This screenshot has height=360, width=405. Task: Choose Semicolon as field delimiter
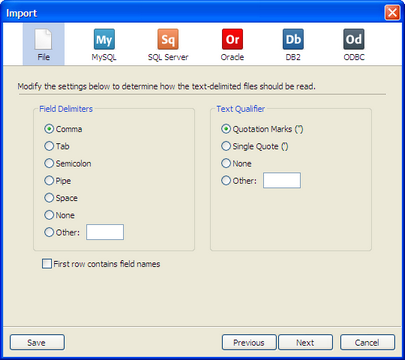pyautogui.click(x=49, y=163)
